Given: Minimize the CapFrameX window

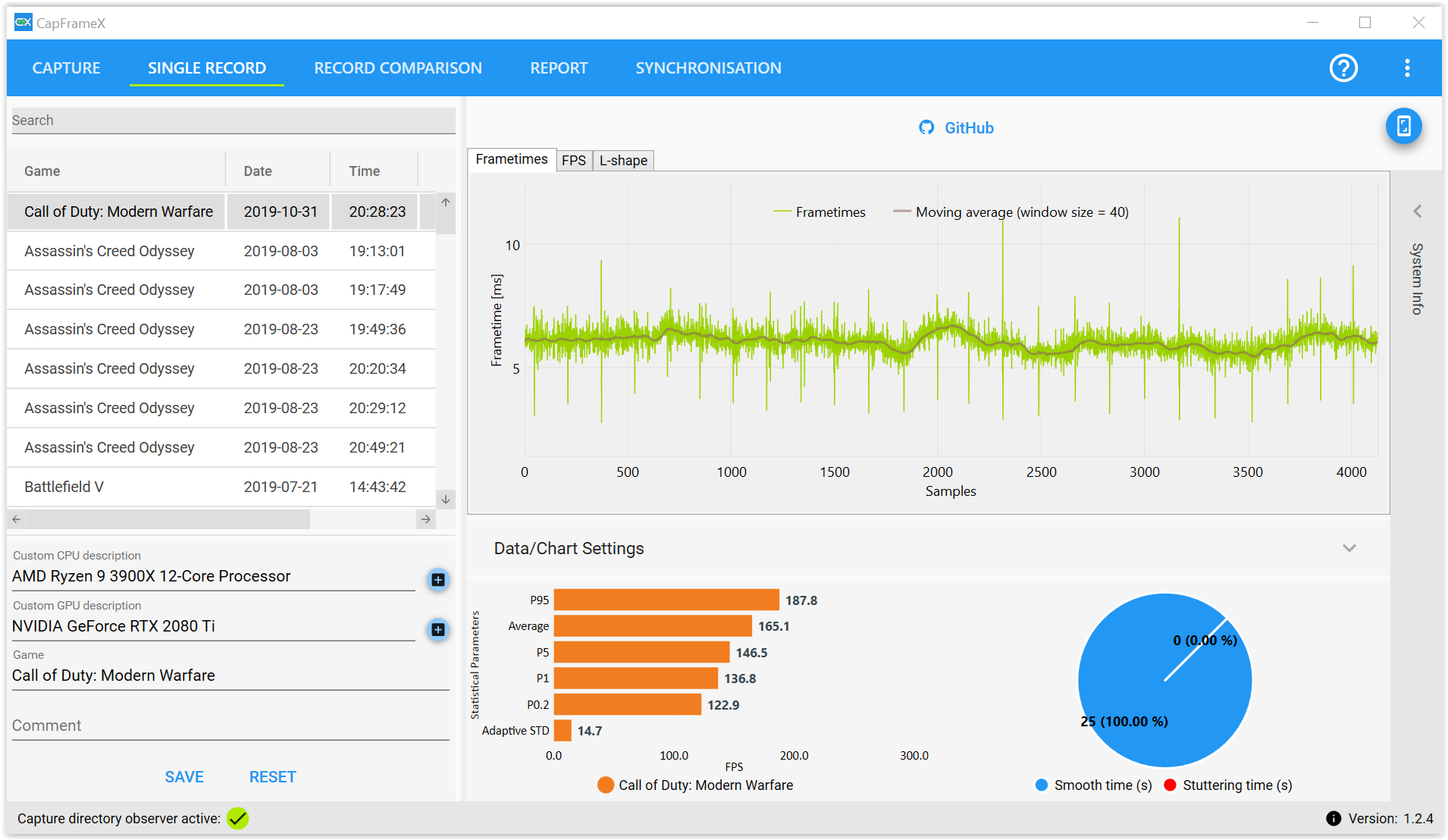Looking at the screenshot, I should coord(1313,23).
